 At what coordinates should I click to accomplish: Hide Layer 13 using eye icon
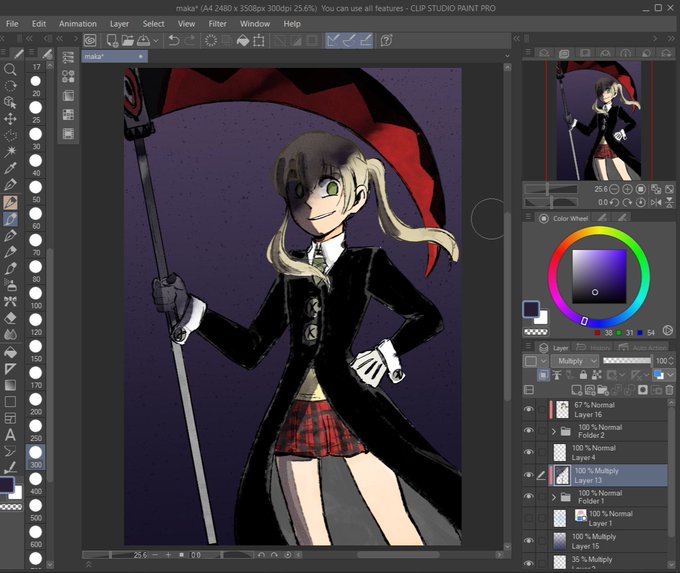528,475
